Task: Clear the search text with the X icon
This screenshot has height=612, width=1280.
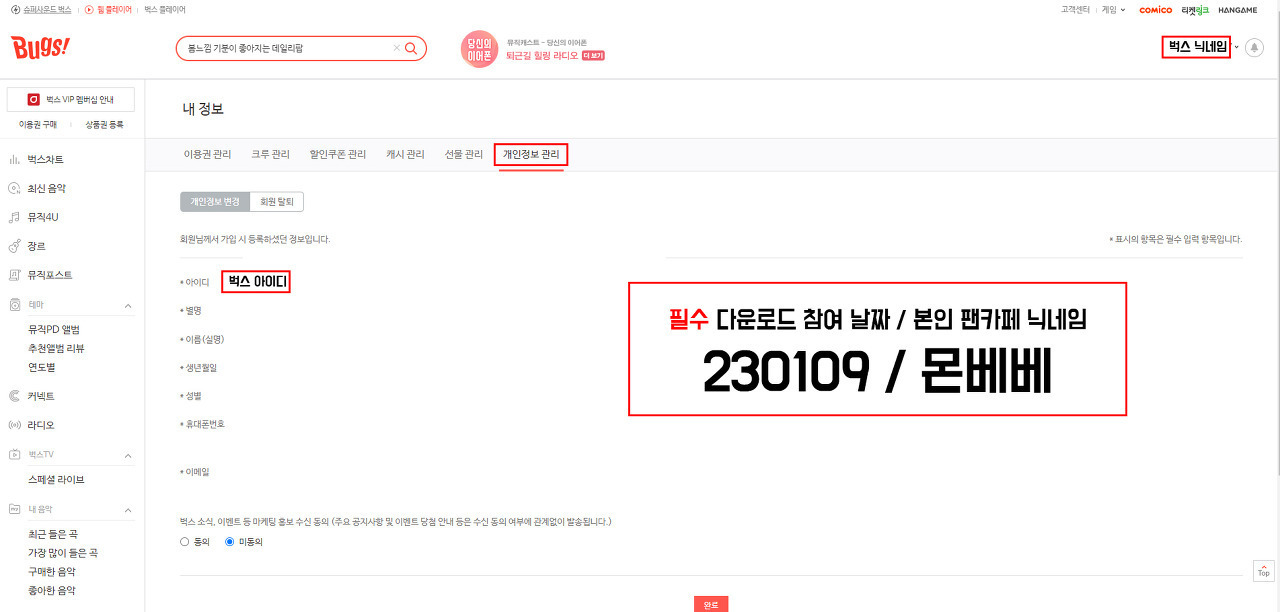Action: pos(396,48)
